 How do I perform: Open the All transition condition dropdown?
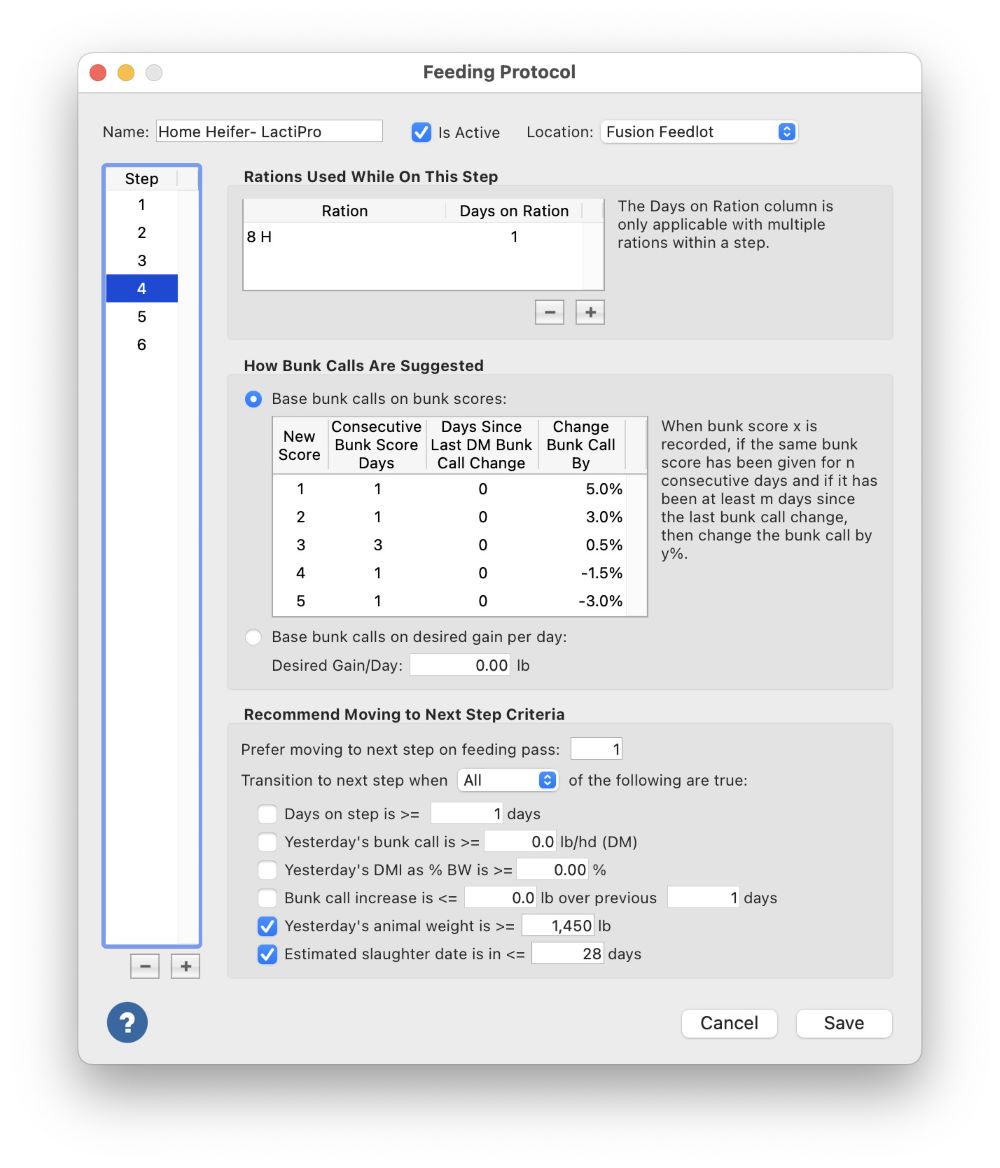point(507,780)
